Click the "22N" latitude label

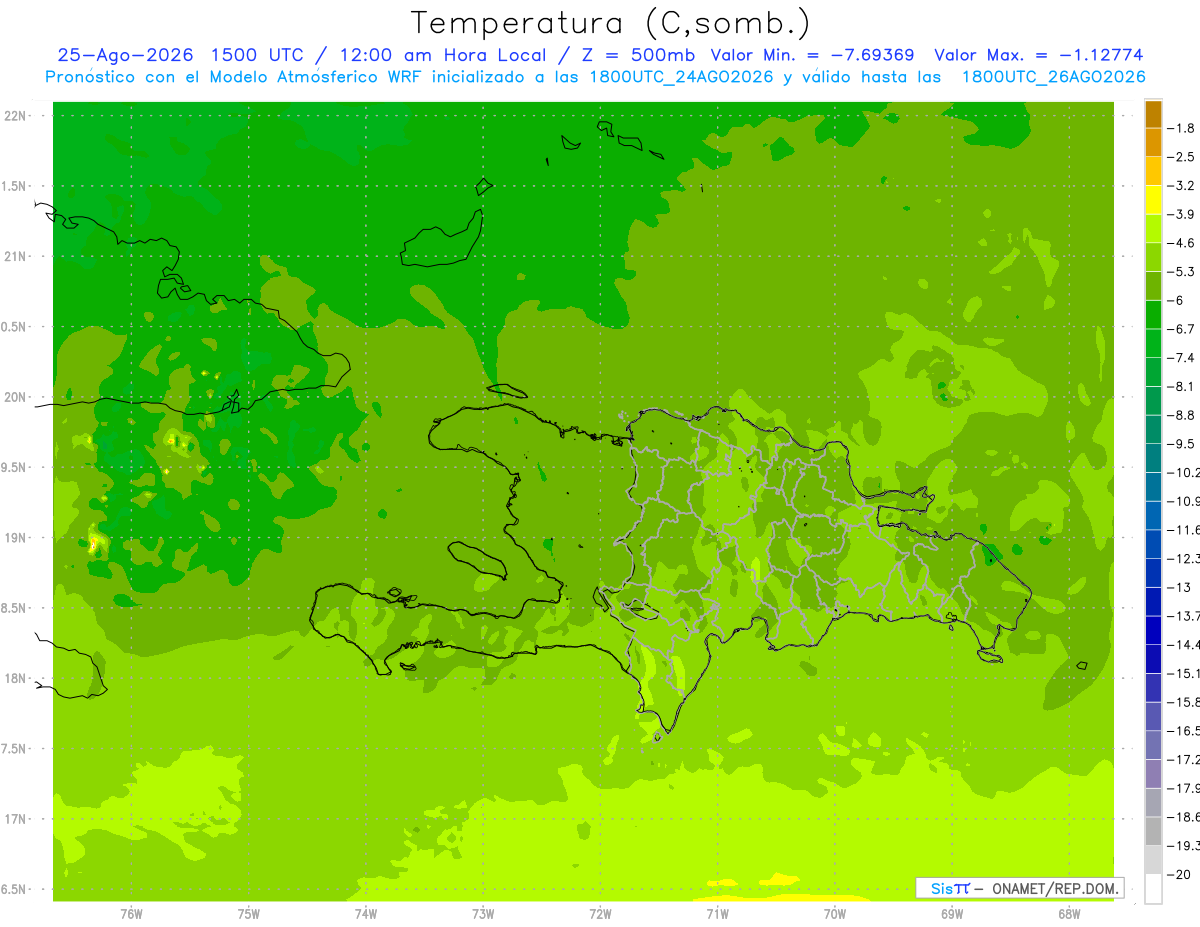click(x=16, y=116)
